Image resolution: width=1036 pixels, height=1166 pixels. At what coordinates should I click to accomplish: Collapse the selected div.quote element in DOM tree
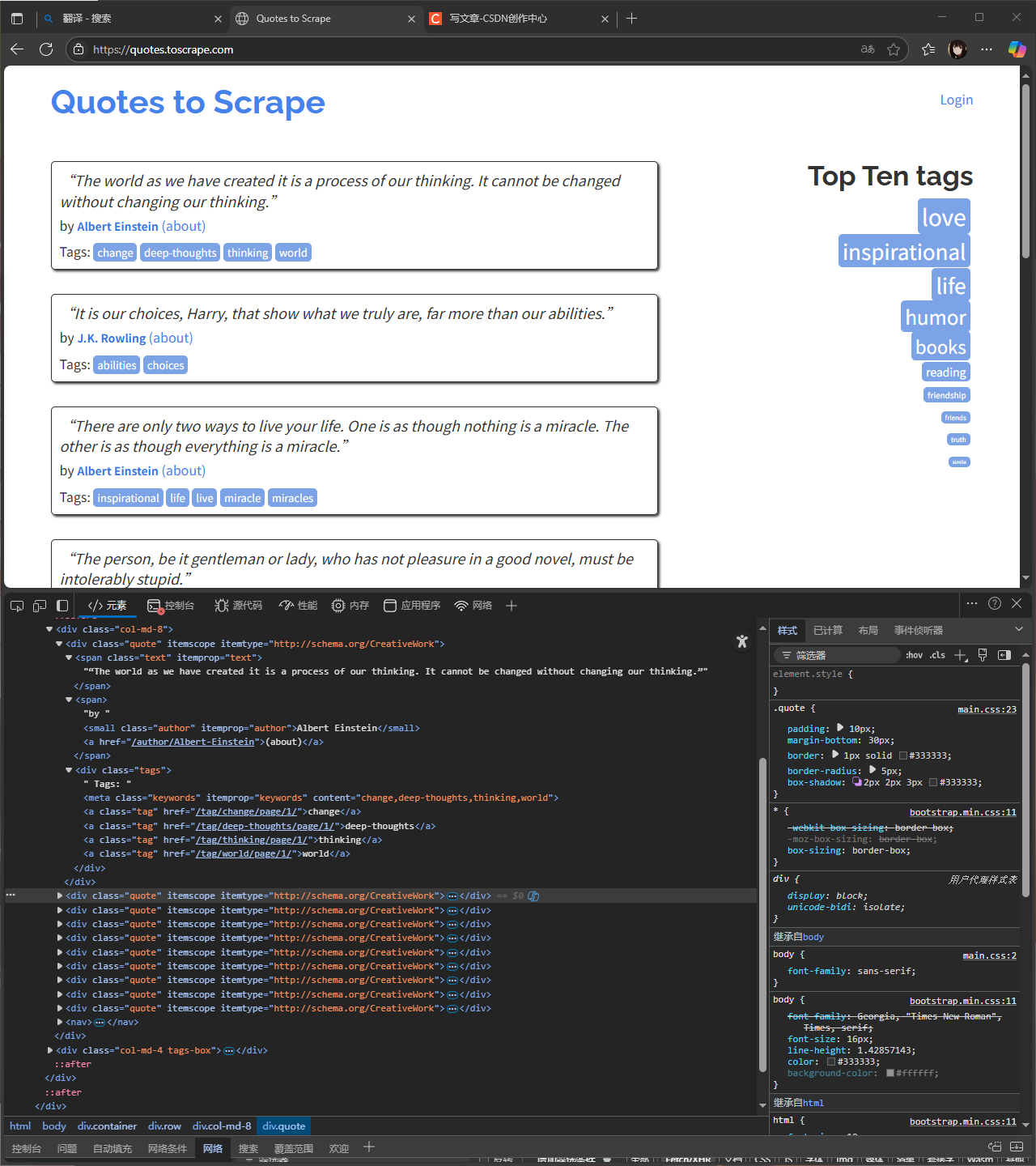[60, 896]
